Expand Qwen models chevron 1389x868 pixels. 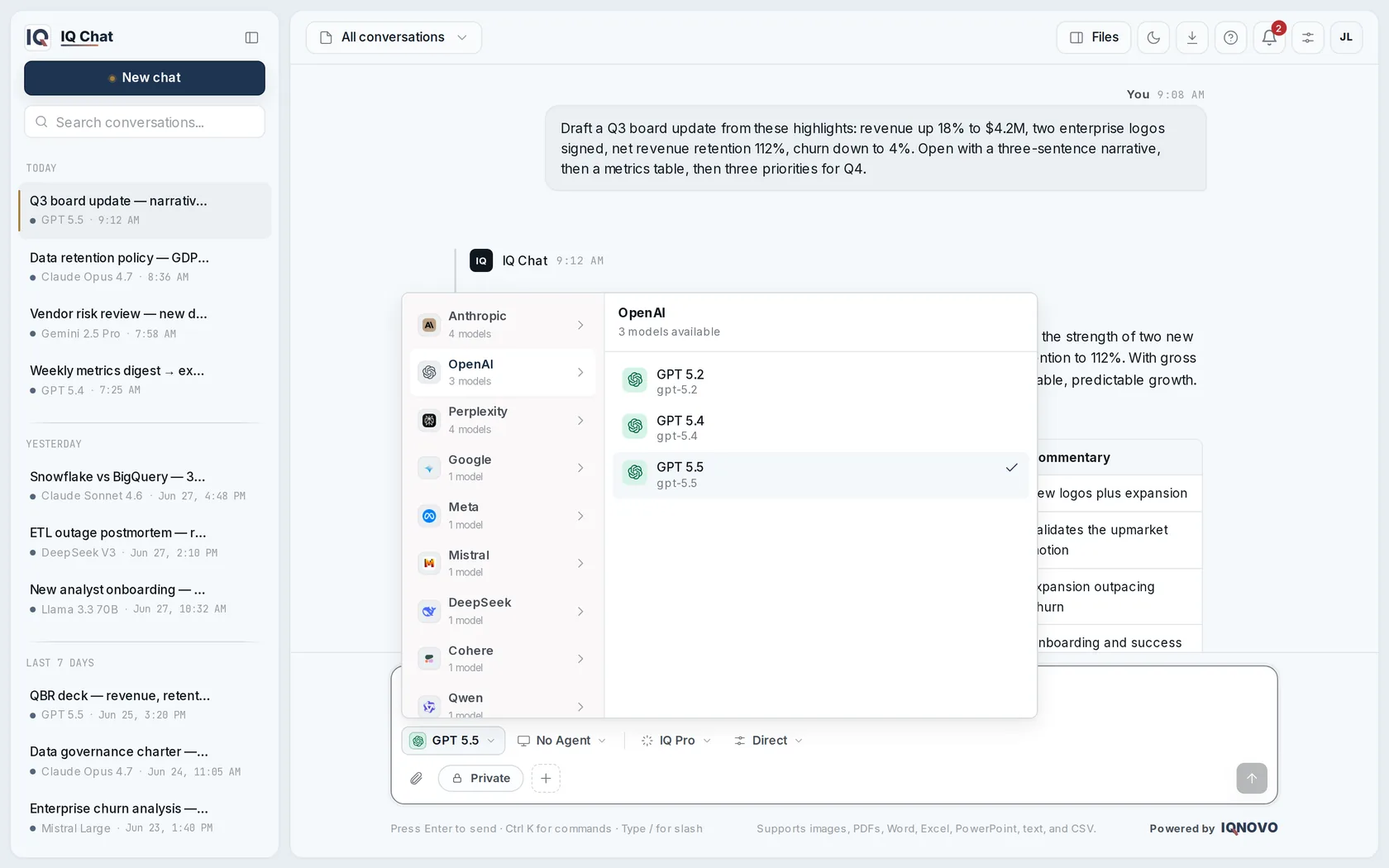click(x=580, y=707)
